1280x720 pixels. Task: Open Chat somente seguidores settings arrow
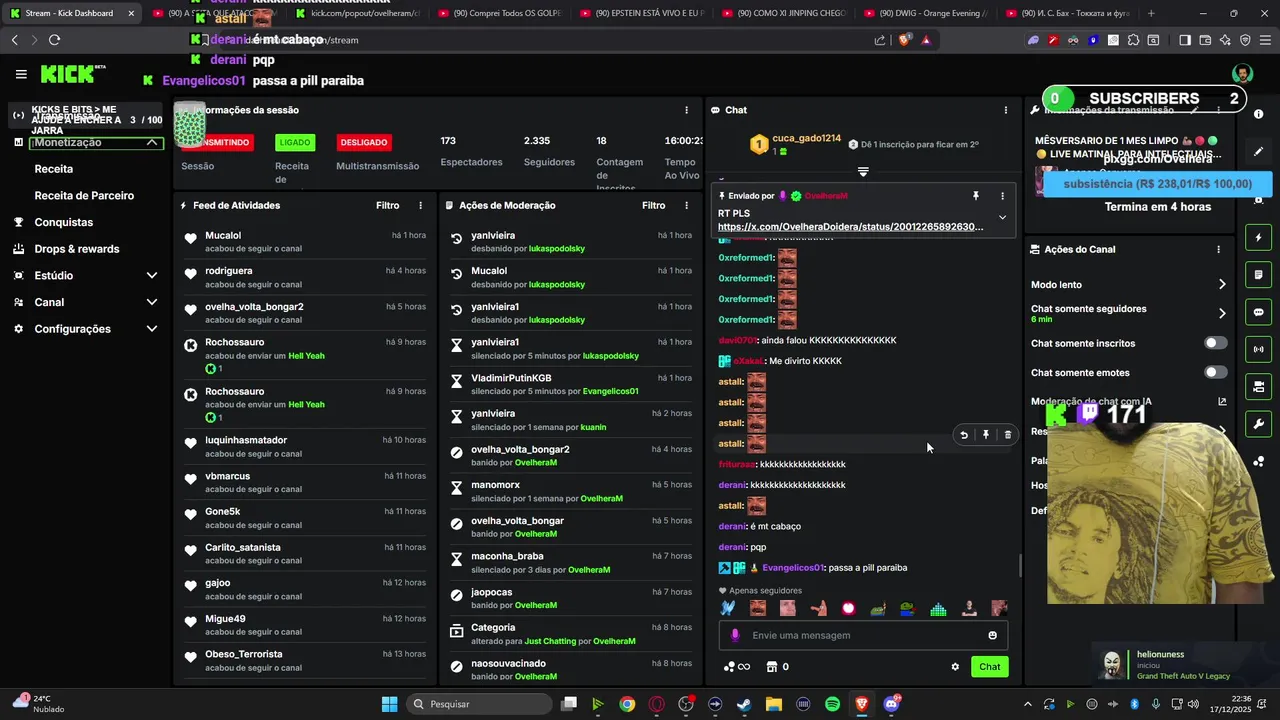(x=1222, y=313)
